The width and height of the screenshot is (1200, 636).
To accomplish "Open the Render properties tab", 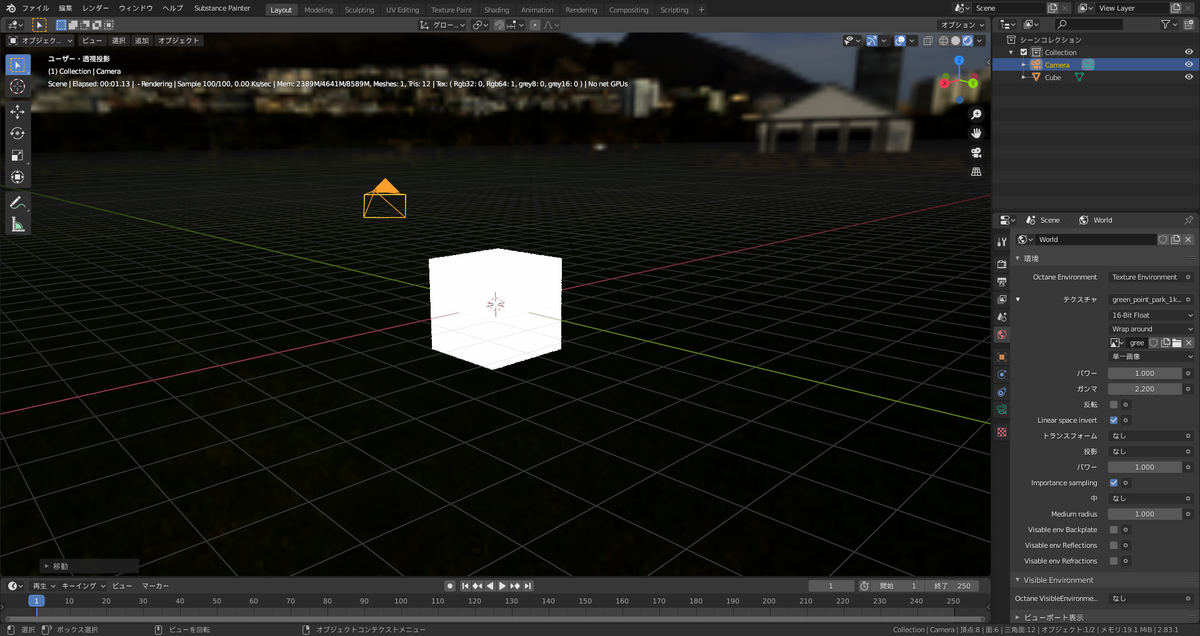I will point(1002,264).
